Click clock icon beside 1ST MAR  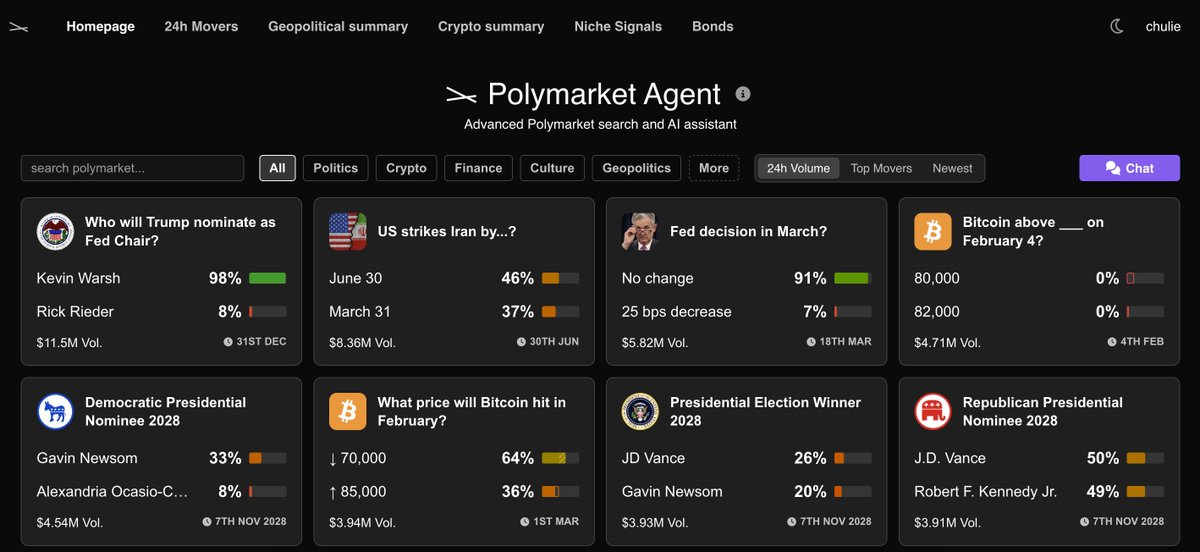tap(526, 522)
